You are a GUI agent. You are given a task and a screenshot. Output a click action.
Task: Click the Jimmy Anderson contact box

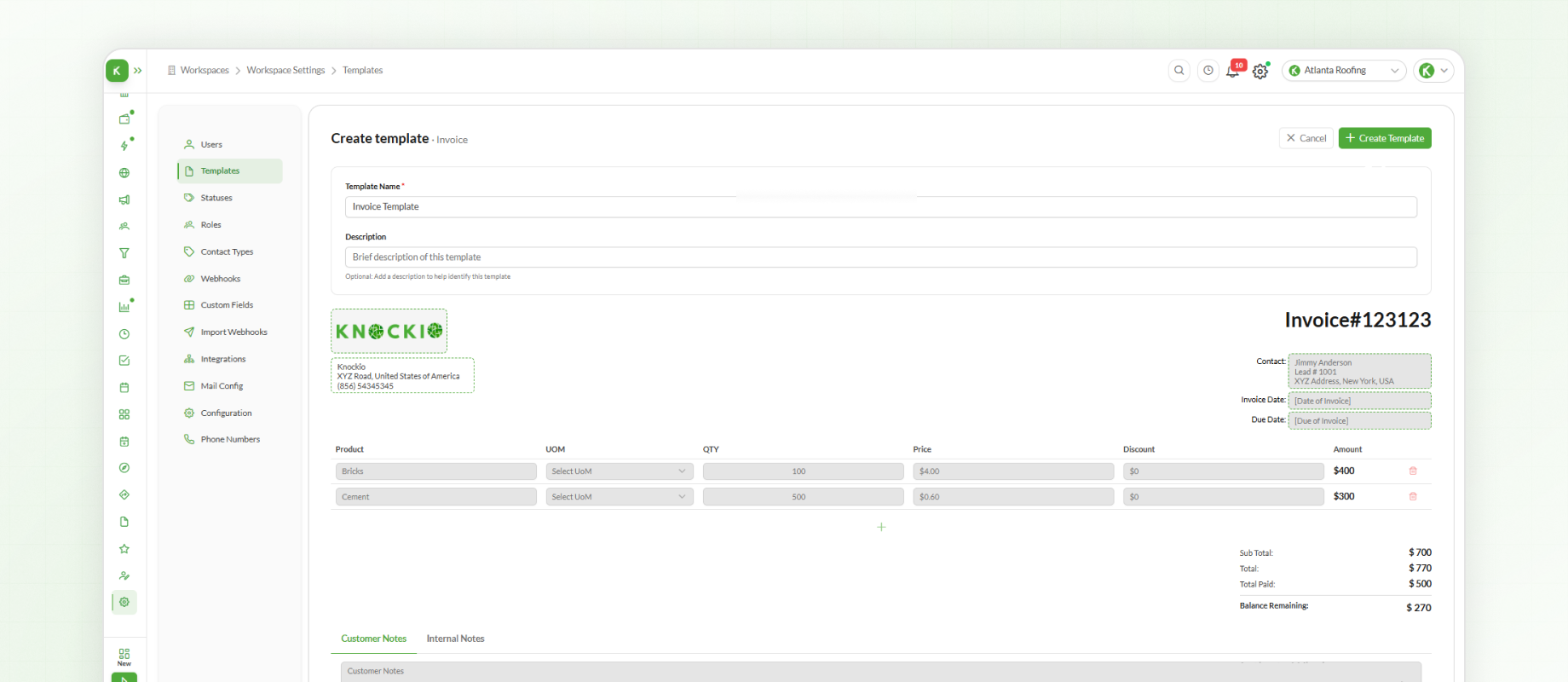(x=1359, y=372)
